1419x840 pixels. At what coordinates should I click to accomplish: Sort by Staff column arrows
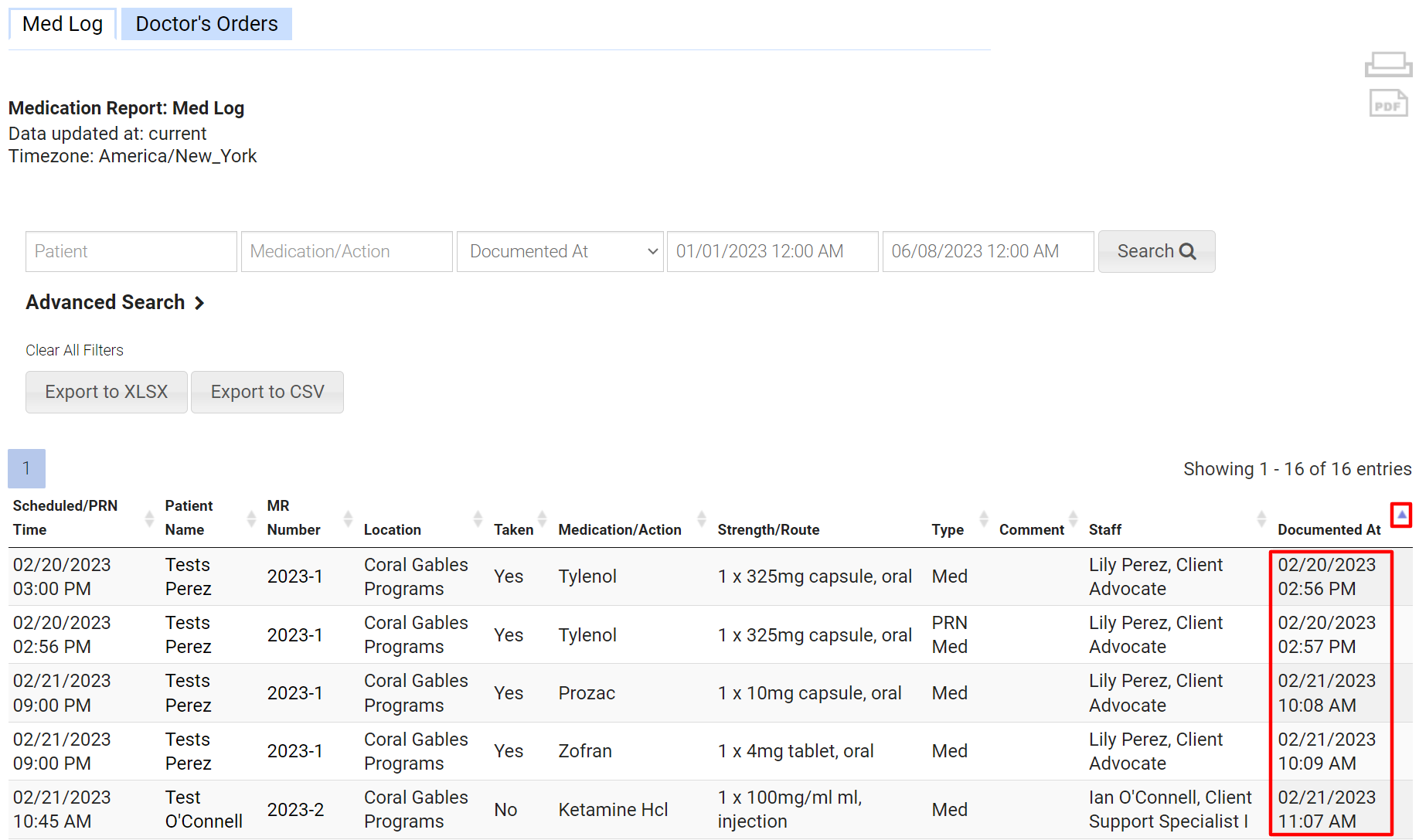pyautogui.click(x=1261, y=519)
